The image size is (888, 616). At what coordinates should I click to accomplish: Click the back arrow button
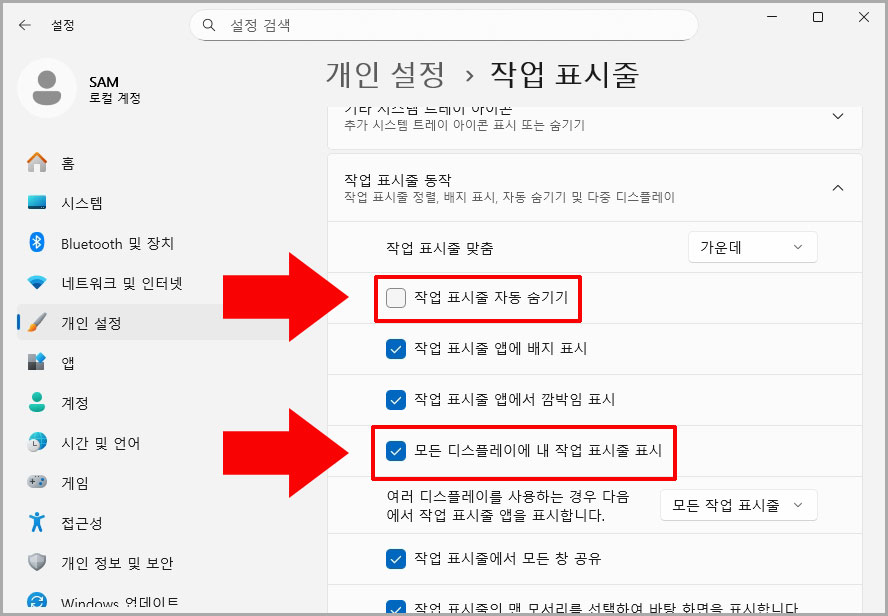[x=24, y=25]
